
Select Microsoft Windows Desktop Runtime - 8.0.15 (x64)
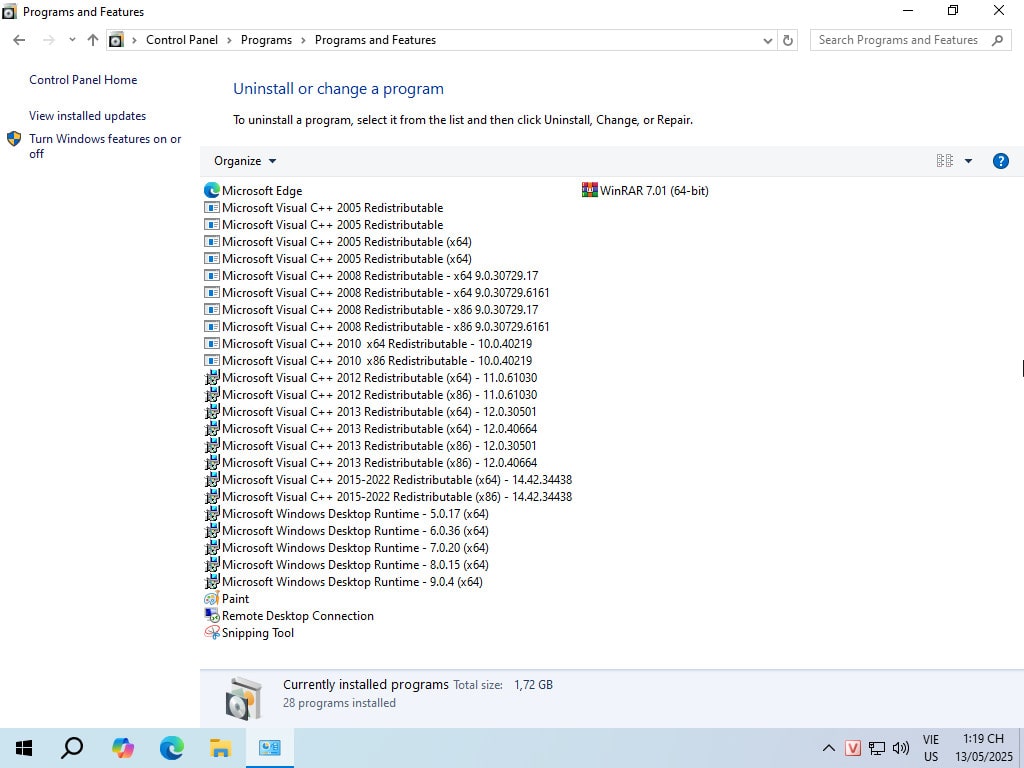point(347,565)
